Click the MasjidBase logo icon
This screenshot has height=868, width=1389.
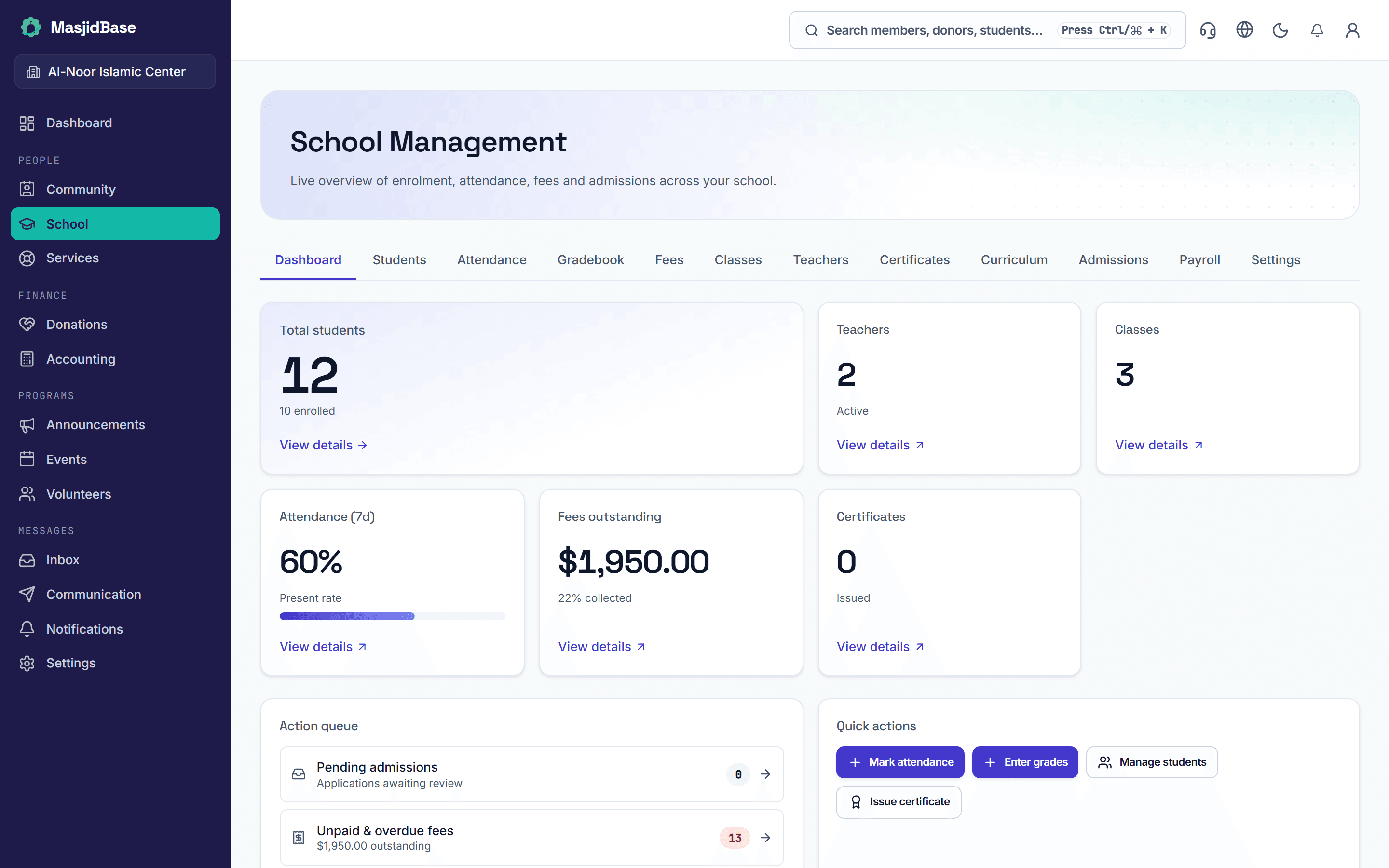coord(31,27)
